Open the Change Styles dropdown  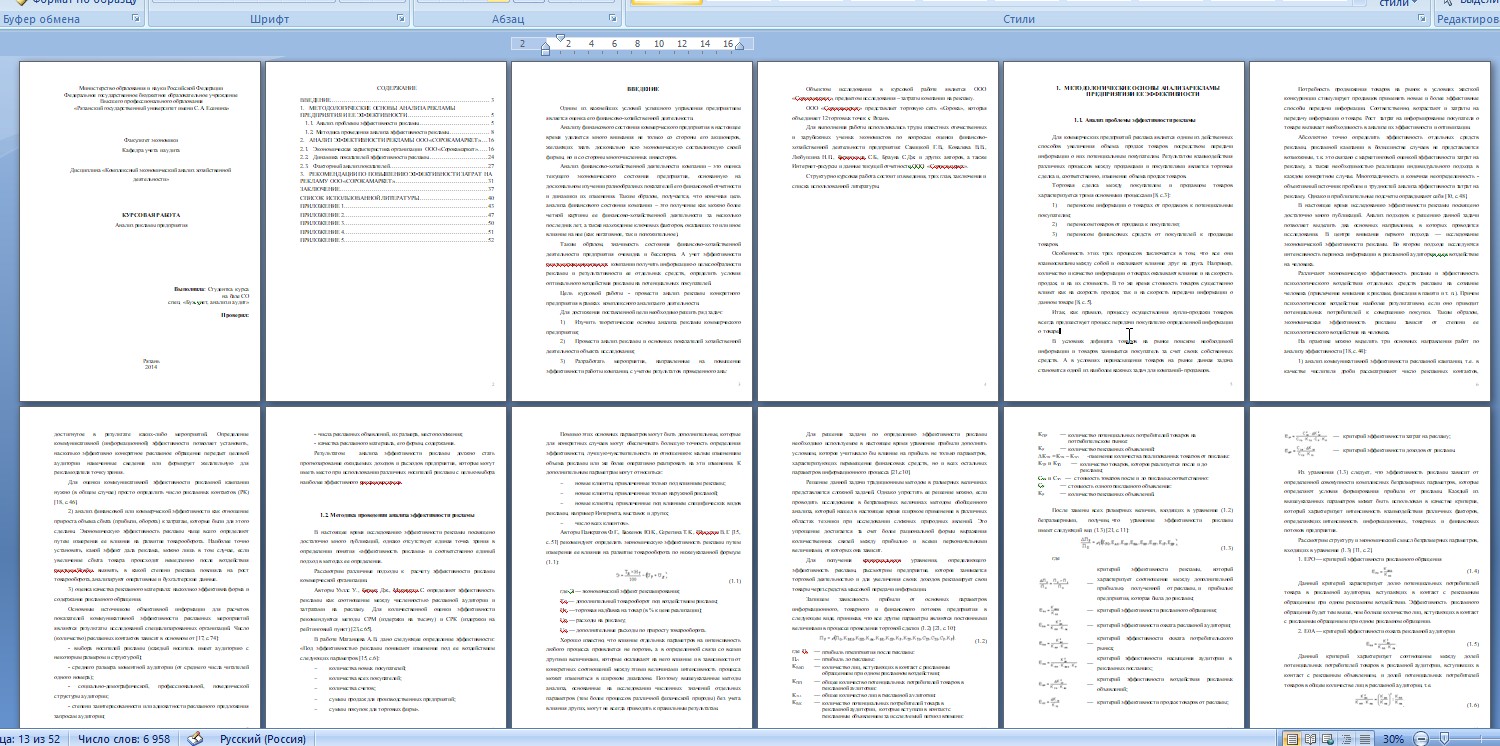tap(1400, 4)
